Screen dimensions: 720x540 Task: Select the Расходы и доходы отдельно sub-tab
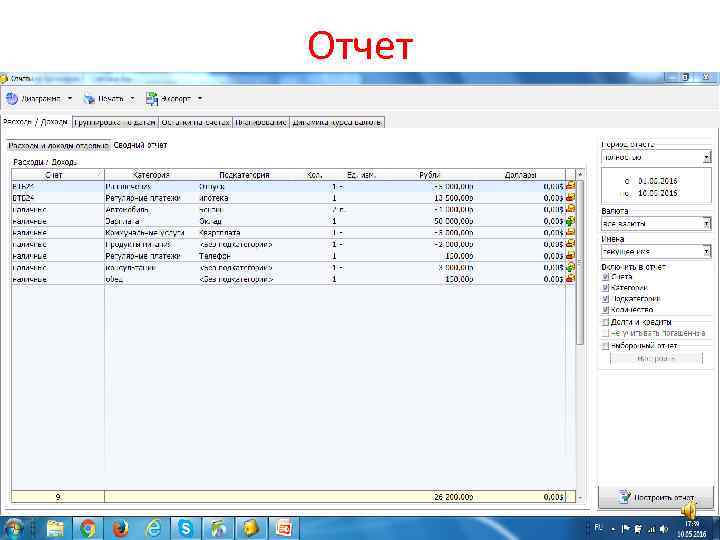(x=59, y=145)
